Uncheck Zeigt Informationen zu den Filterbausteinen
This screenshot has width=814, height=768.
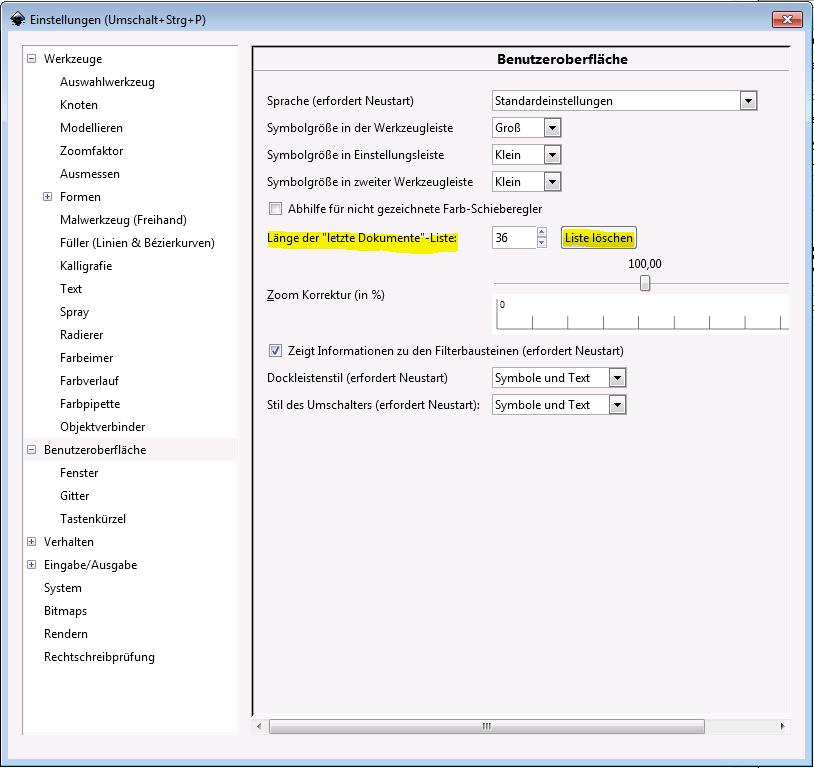pos(276,351)
